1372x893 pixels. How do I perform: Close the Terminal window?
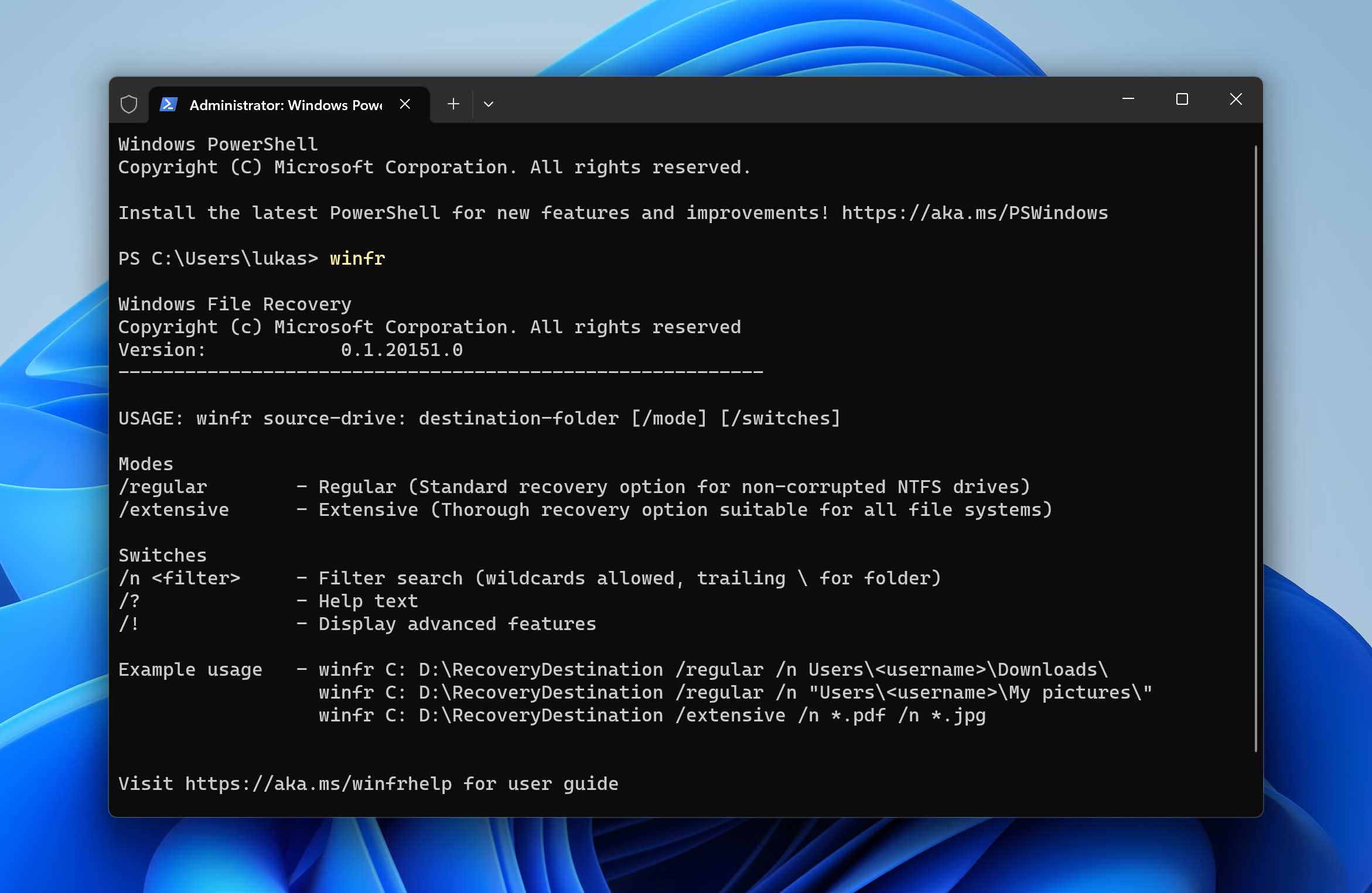point(1236,99)
